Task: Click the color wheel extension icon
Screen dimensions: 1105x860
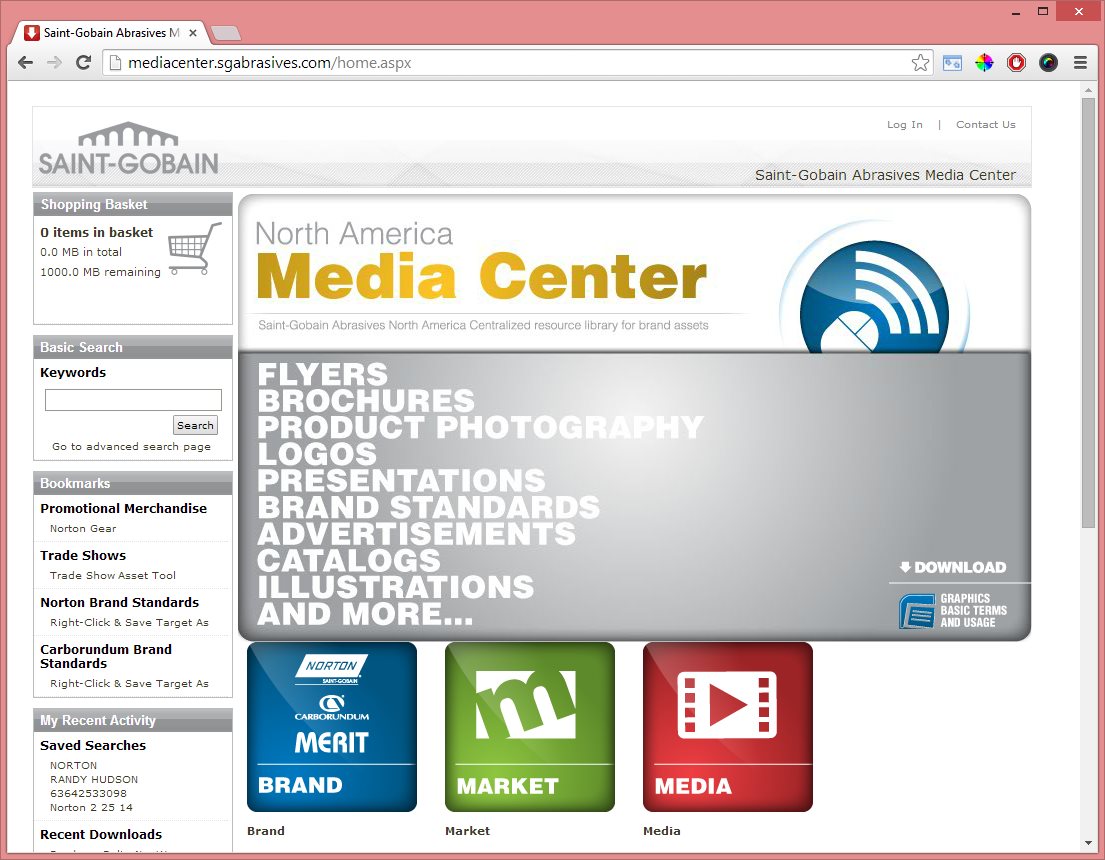Action: pyautogui.click(x=984, y=63)
